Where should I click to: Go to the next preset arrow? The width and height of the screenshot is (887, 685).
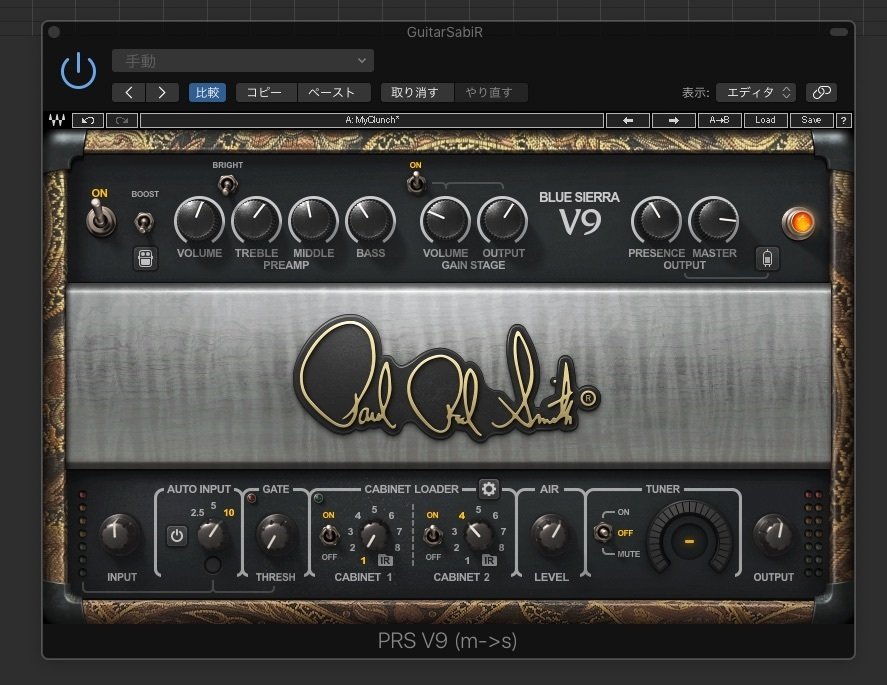[162, 92]
